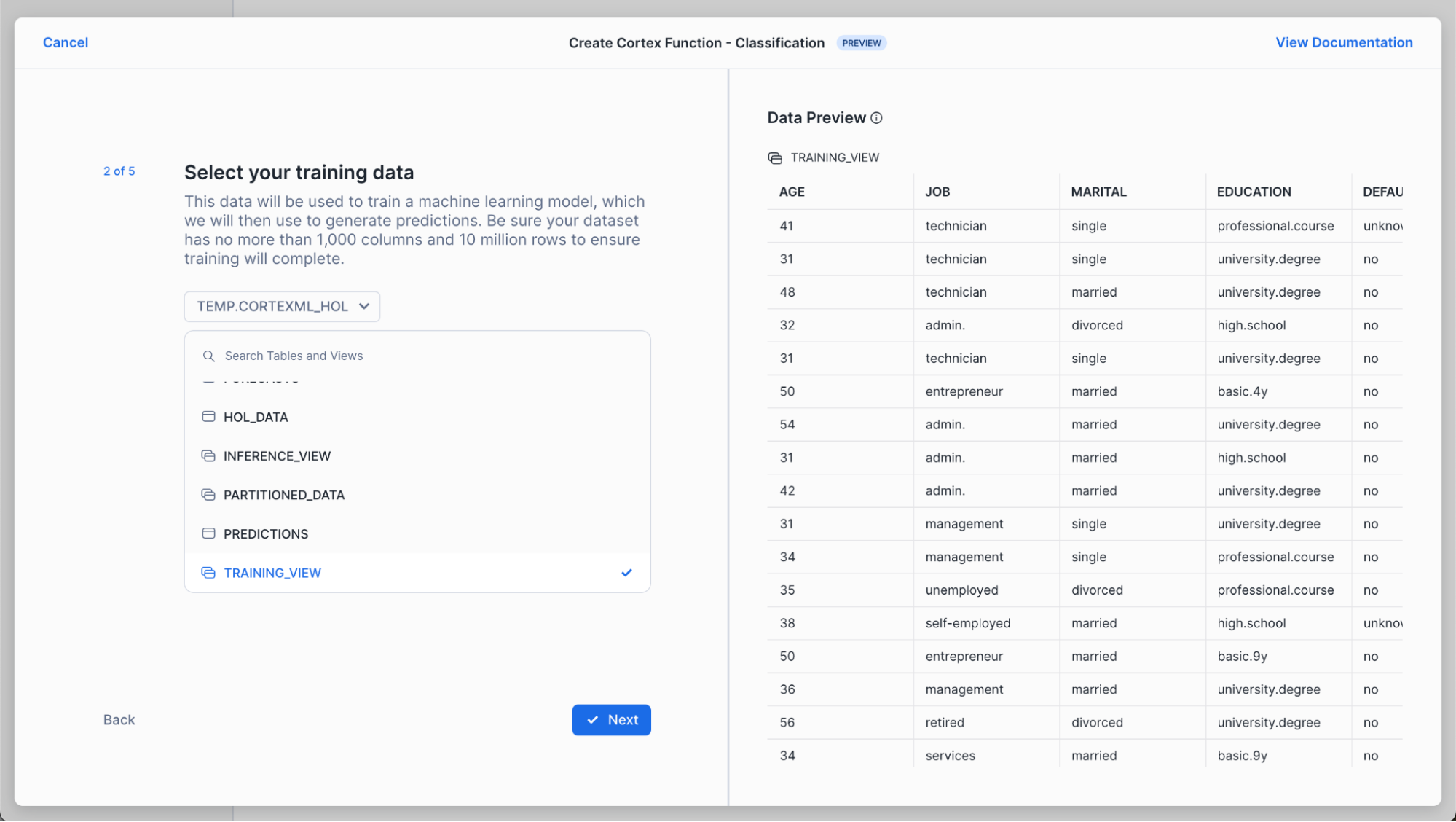Select INFERENCE_VIEW in the list
Viewport: 1456px width, 822px height.
pyautogui.click(x=277, y=456)
